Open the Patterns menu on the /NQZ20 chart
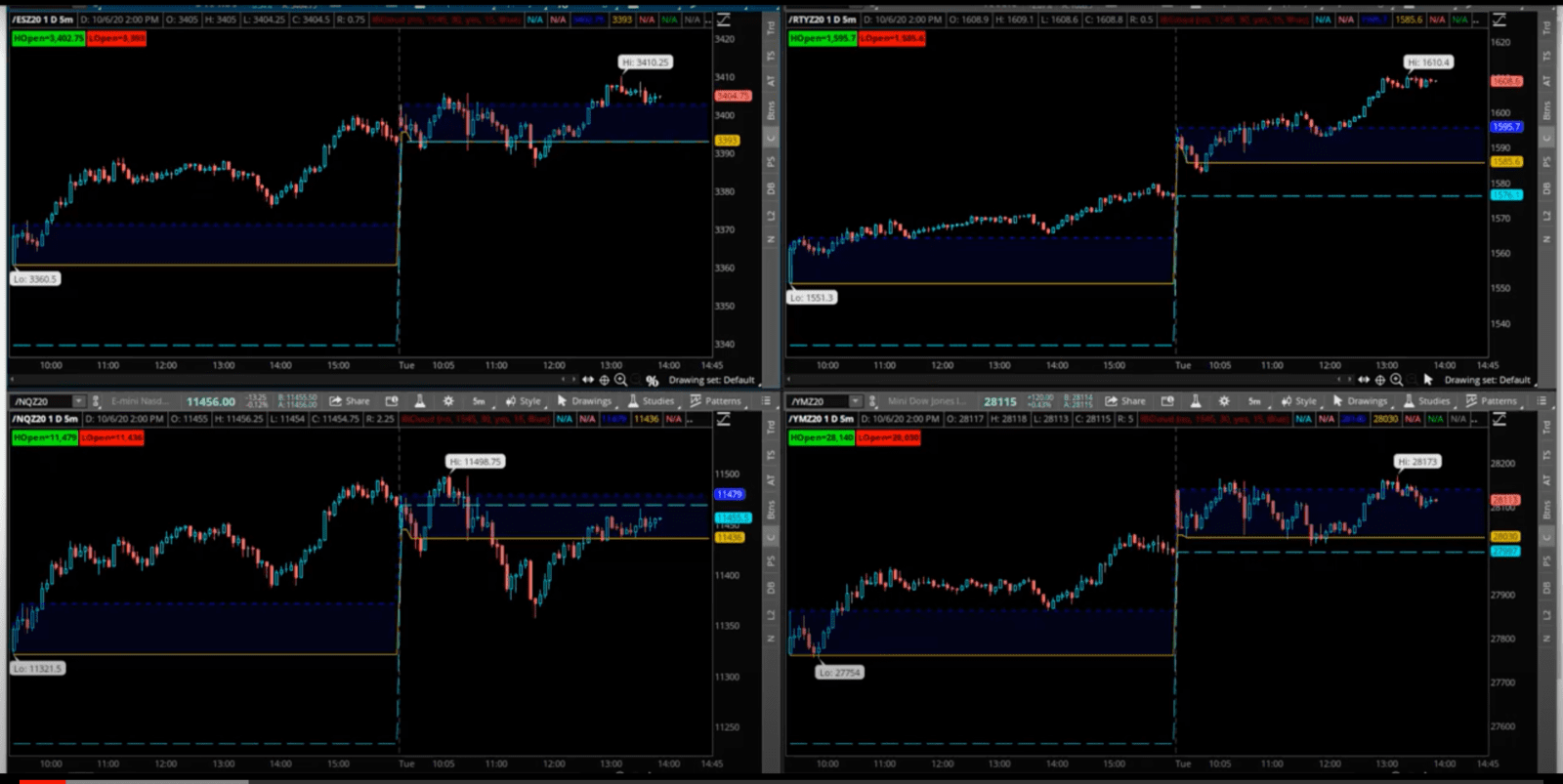This screenshot has height=784, width=1563. click(715, 401)
